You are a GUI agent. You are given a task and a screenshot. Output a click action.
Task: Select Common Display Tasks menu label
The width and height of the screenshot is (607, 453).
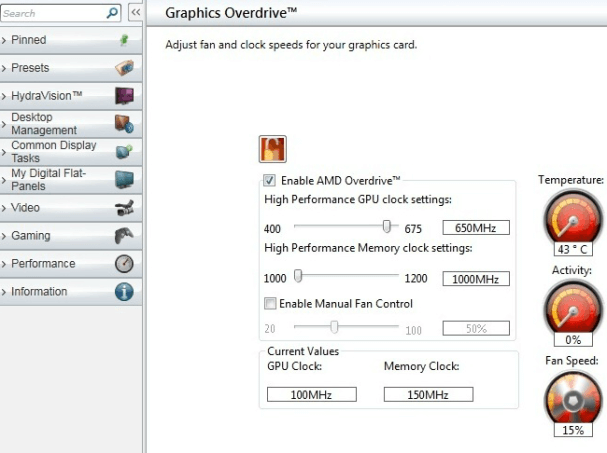(53, 152)
